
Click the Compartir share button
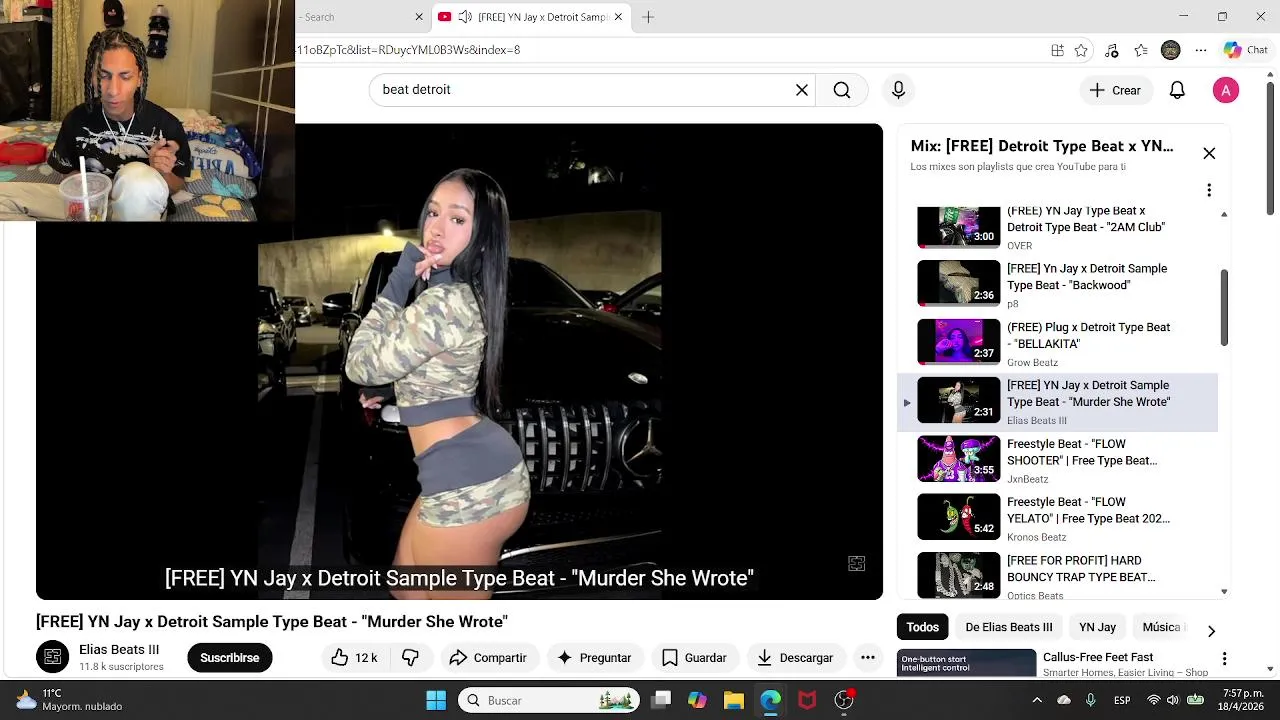[488, 657]
